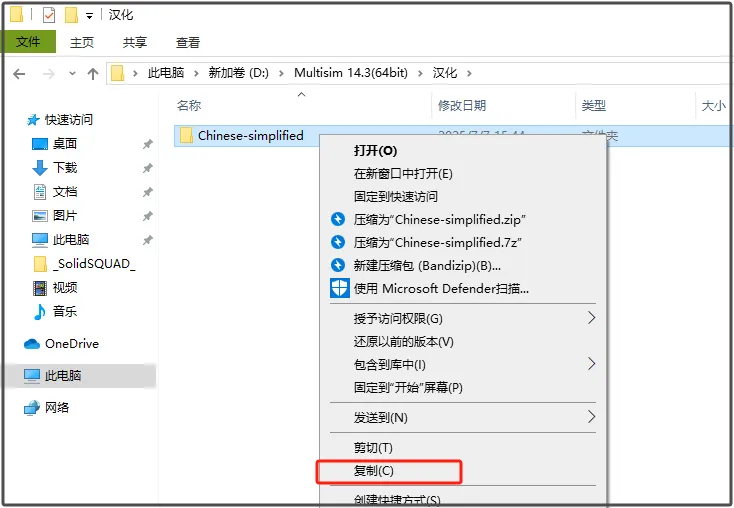The image size is (734, 508).
Task: Choose 新建压缩包 (Bandizip) menu entry
Action: (427, 266)
